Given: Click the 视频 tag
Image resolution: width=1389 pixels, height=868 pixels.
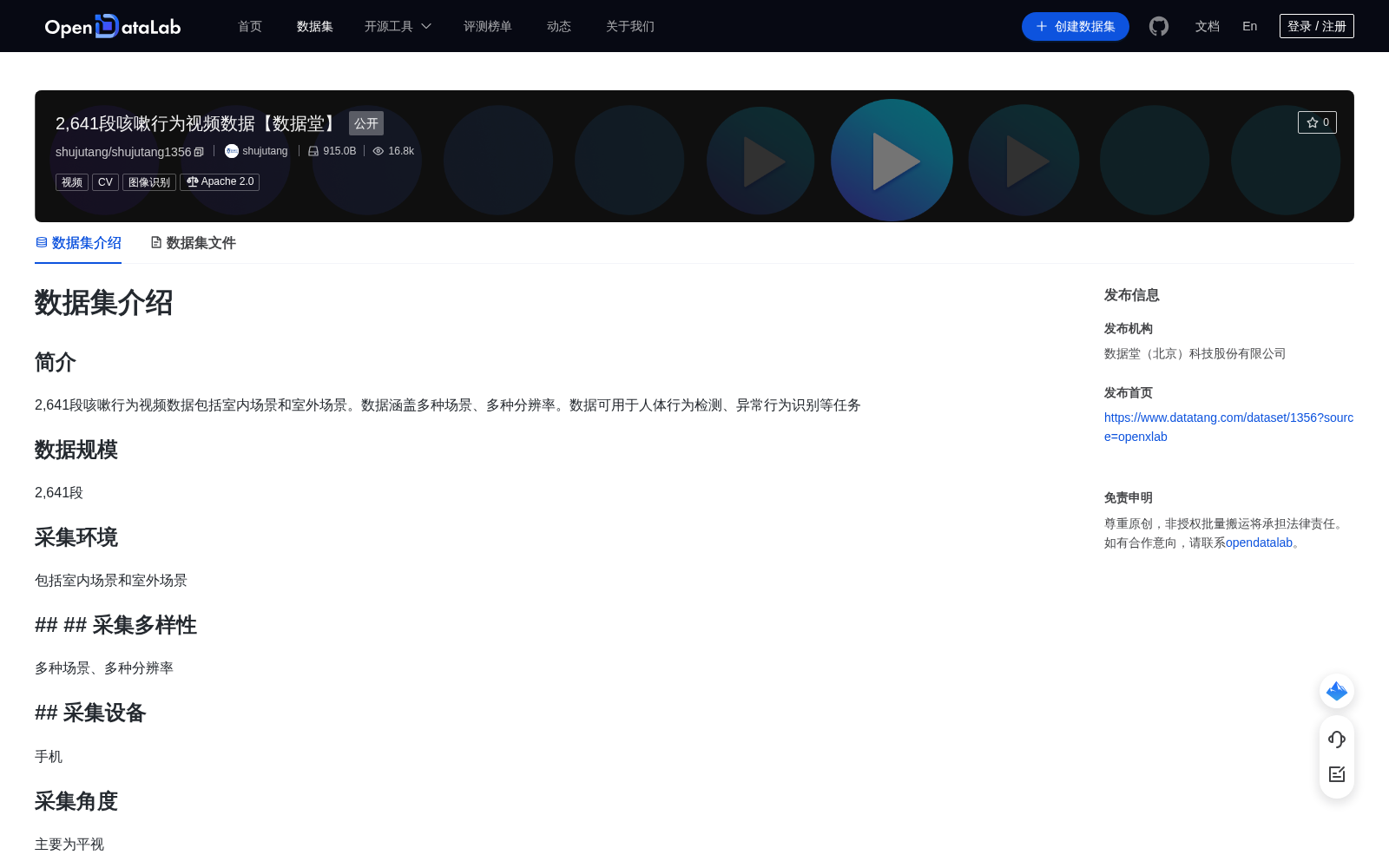Looking at the screenshot, I should [72, 182].
